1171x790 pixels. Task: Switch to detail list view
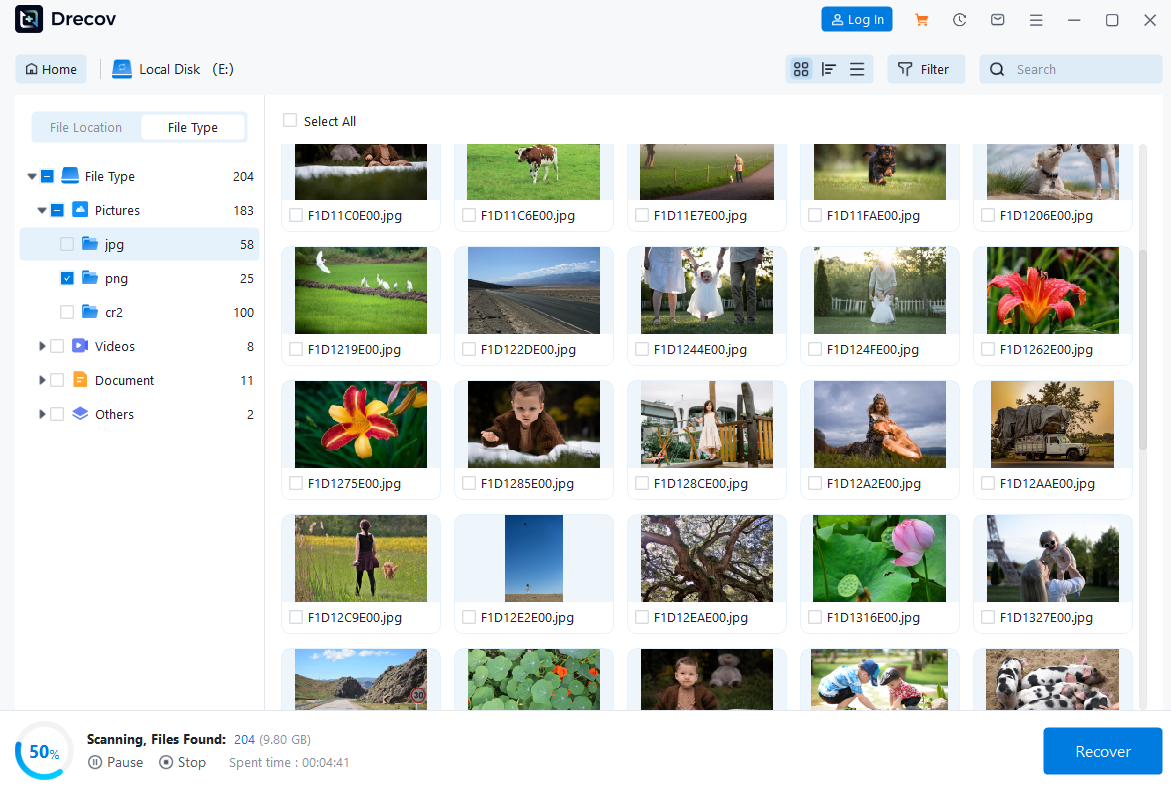pos(829,69)
